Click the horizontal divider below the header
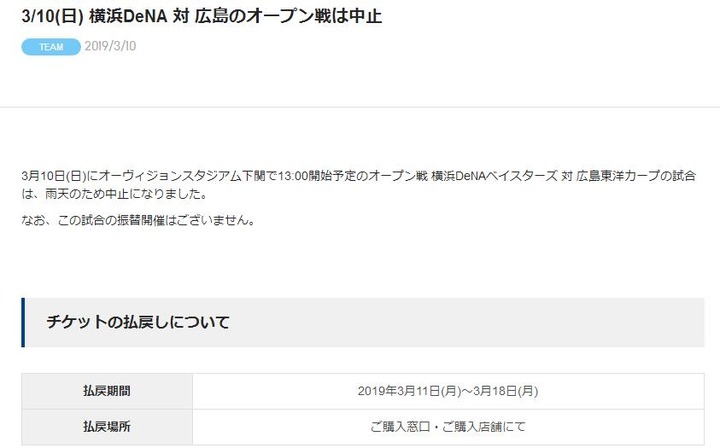720x448 pixels. (x=360, y=107)
